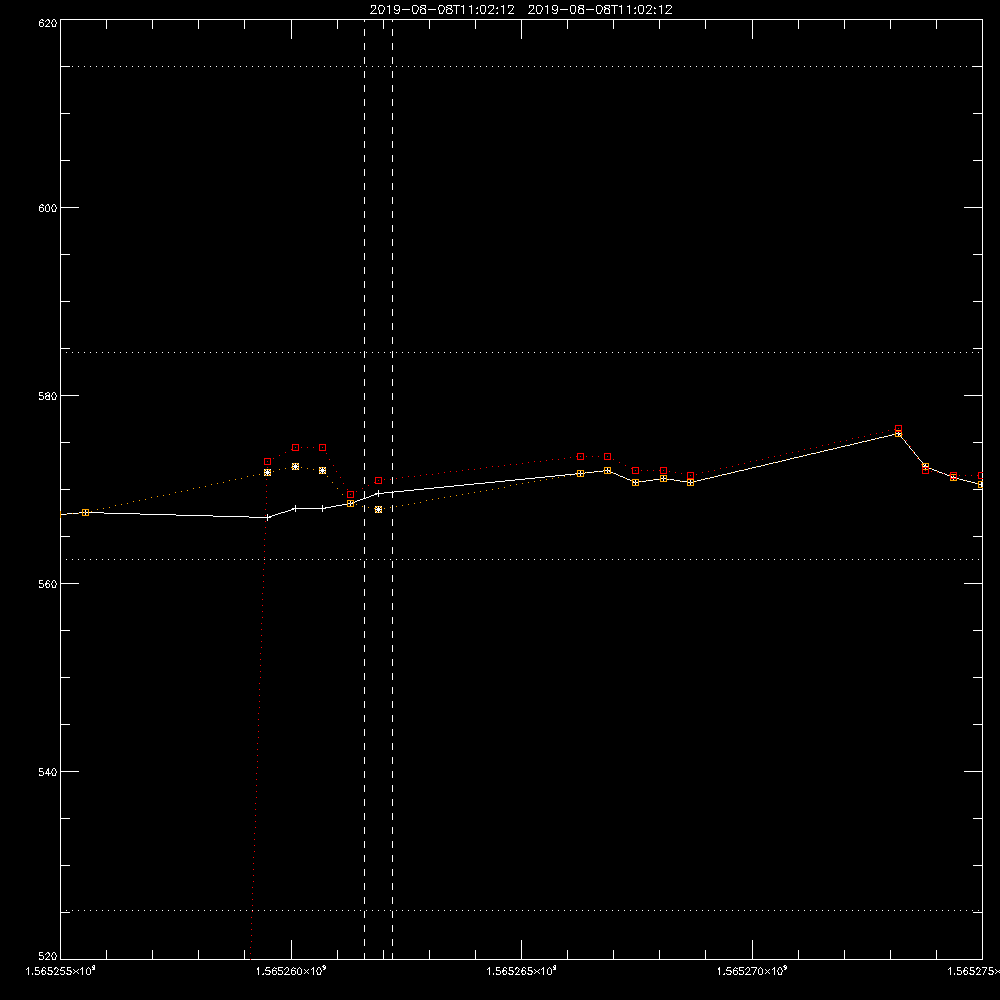Click the truncated x-axis label 1.565275×

coord(974,971)
